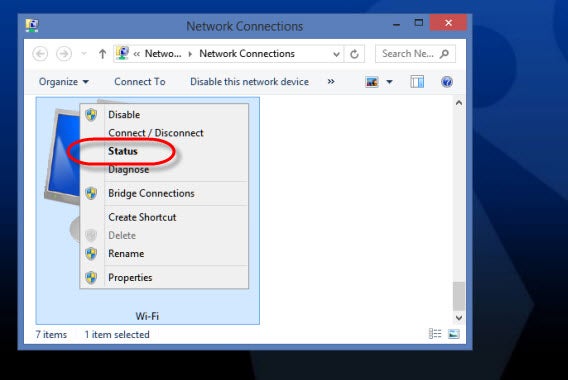
Task: Click '7 items' status text
Action: tap(51, 335)
